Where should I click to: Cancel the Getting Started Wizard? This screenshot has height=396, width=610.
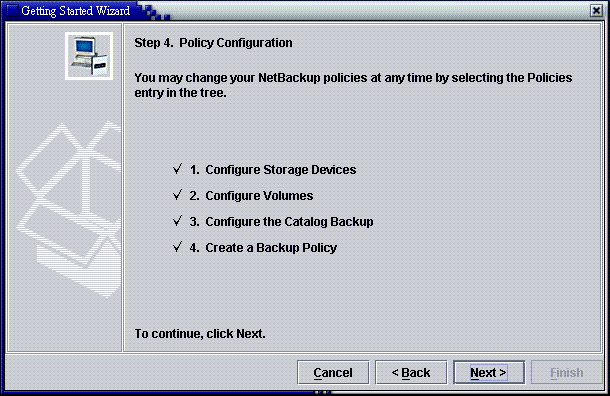[333, 372]
